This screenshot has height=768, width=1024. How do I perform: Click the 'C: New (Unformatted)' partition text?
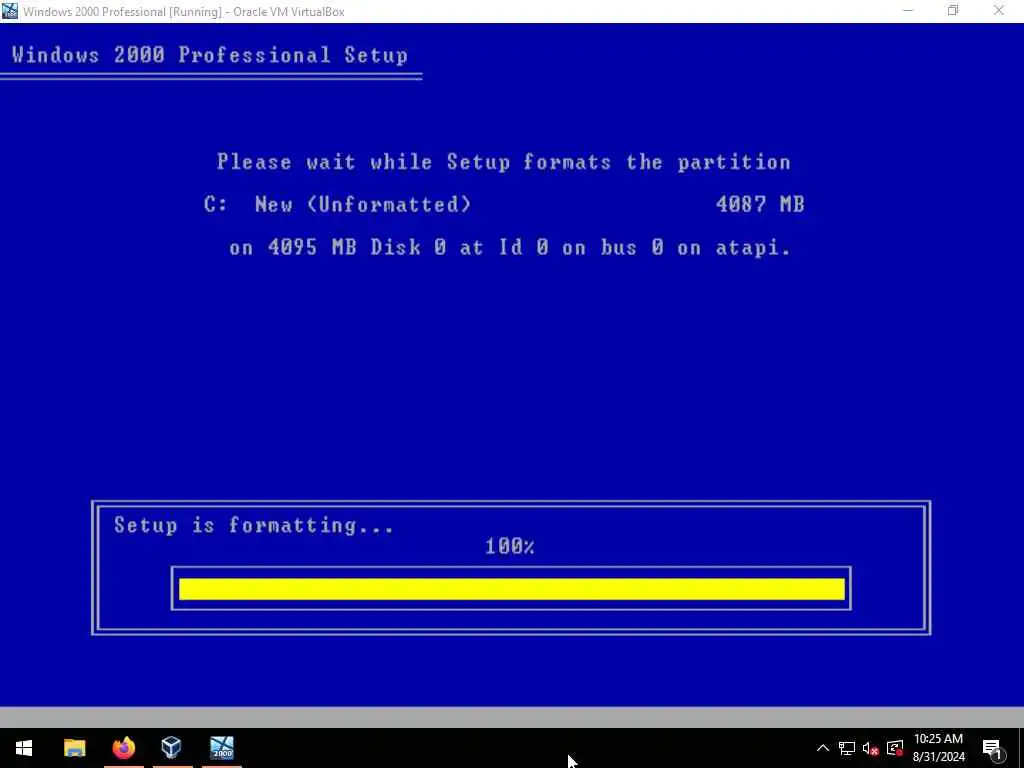(337, 204)
